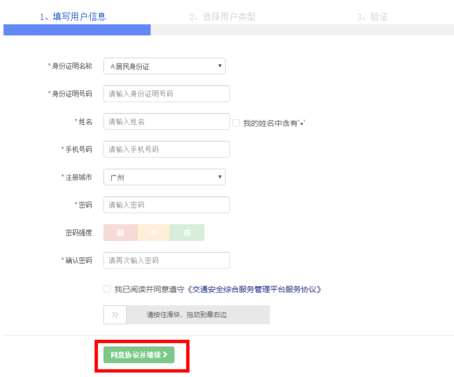Viewport: 454px width, 377px height.
Task: Focus the 姓名 input field
Action: coord(166,122)
